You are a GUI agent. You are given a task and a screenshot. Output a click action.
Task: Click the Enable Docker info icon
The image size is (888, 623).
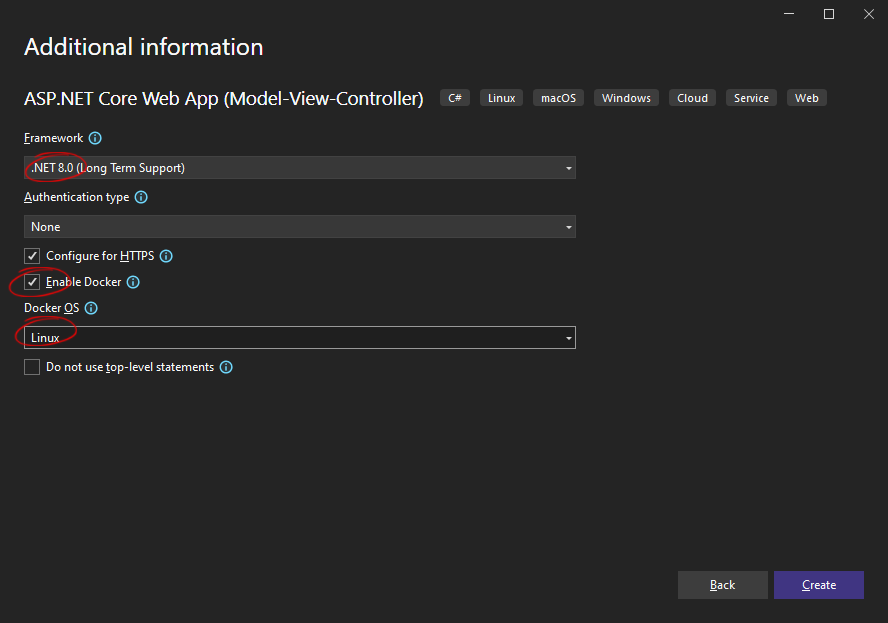[x=133, y=282]
